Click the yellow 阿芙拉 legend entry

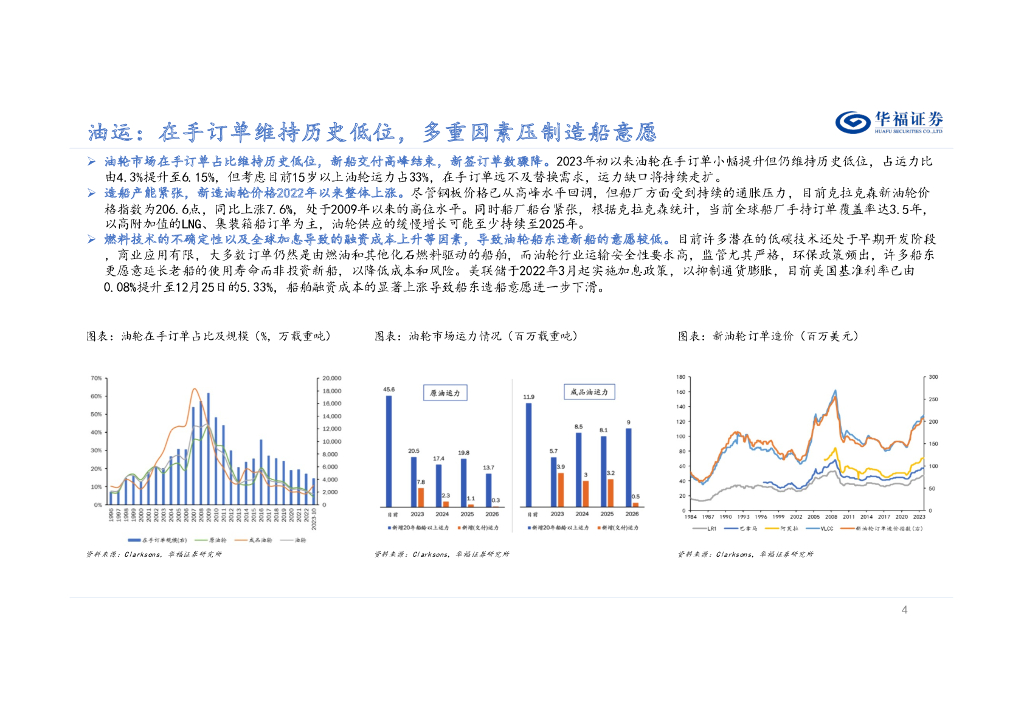point(781,529)
